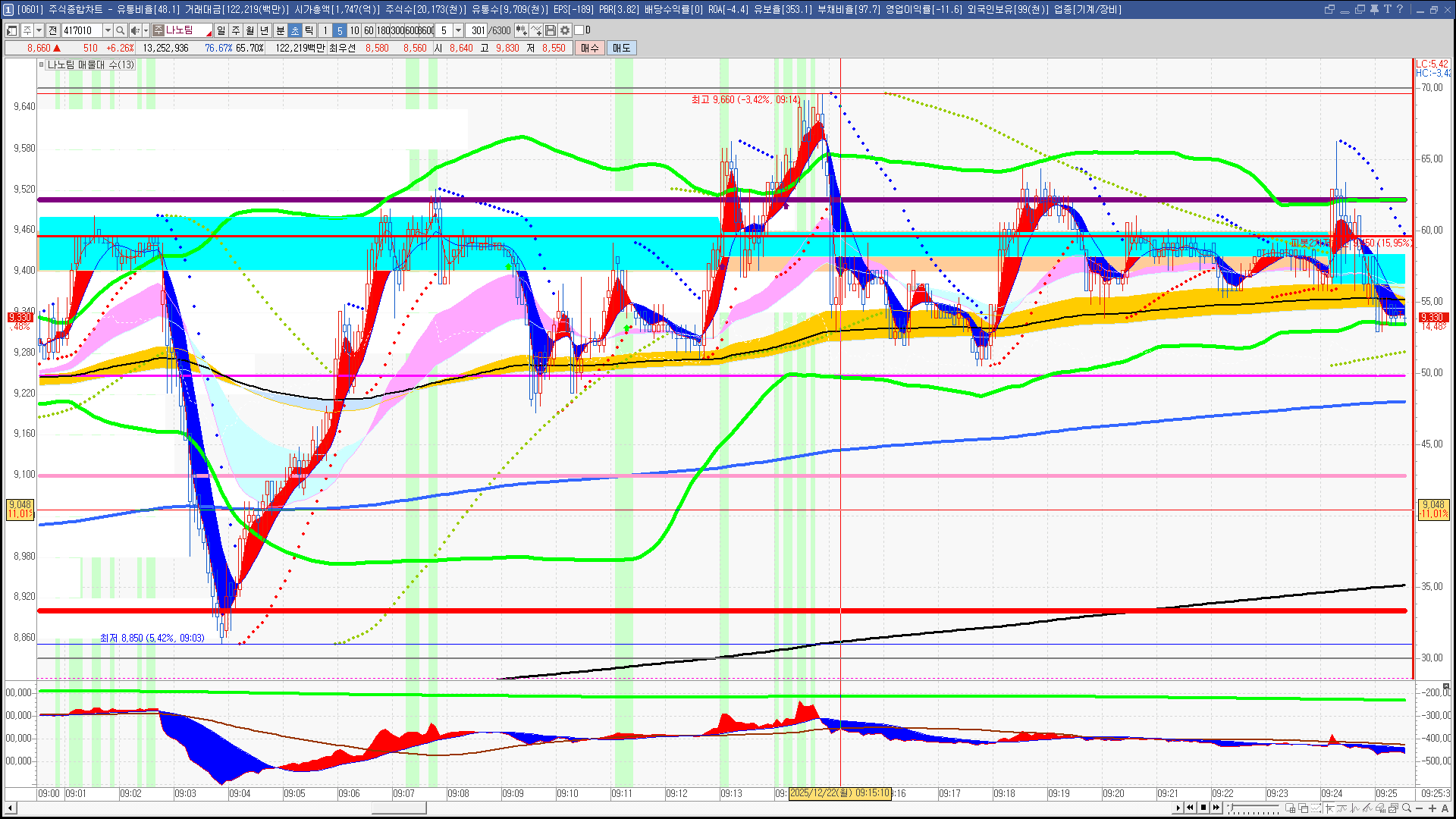Toggle the D checkbox in toolbar
The width and height of the screenshot is (1456, 819).
coord(579,30)
